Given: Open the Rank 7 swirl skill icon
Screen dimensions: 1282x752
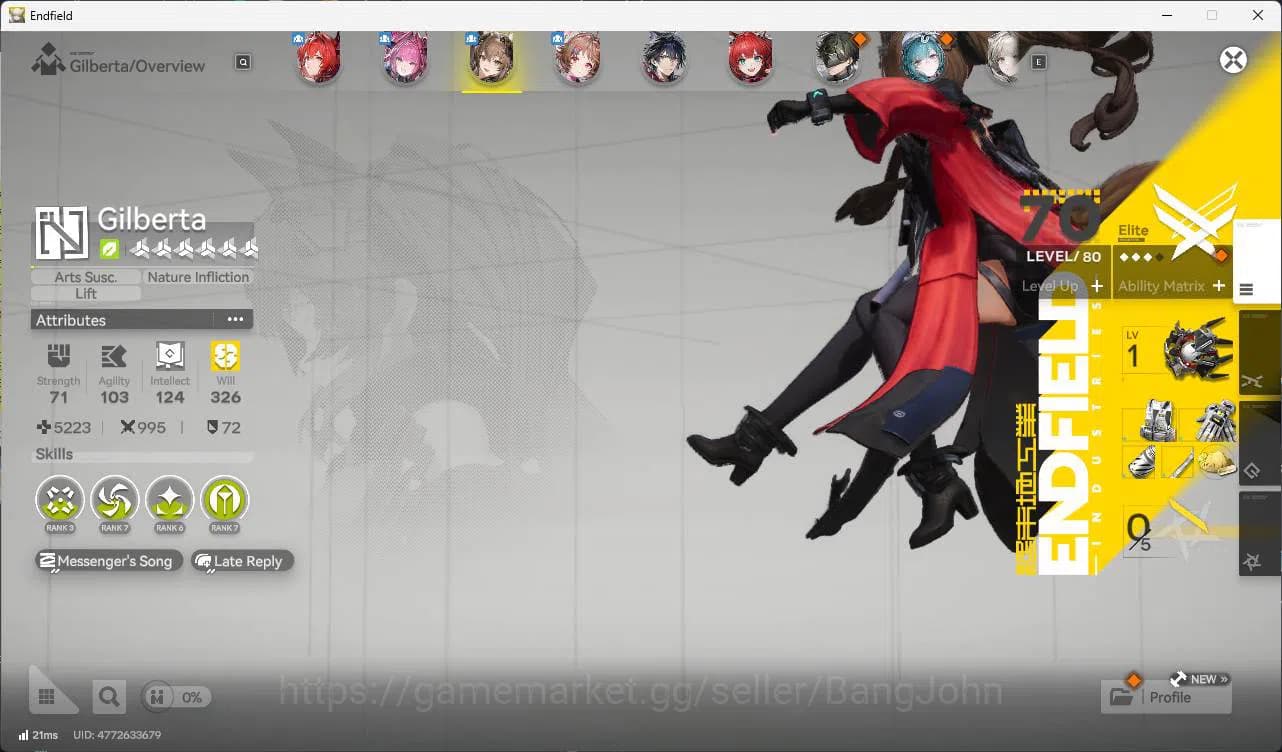Looking at the screenshot, I should click(115, 500).
